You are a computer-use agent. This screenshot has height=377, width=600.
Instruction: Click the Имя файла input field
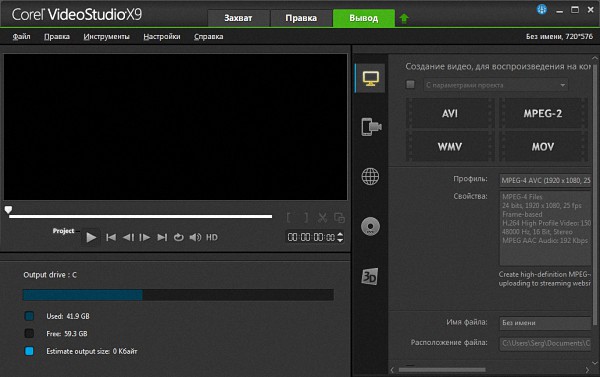(x=545, y=323)
